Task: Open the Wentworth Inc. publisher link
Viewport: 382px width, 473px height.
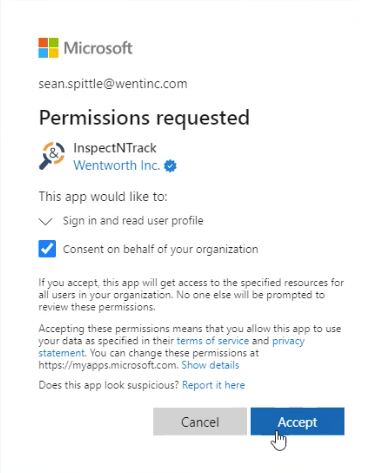Action: click(x=117, y=165)
